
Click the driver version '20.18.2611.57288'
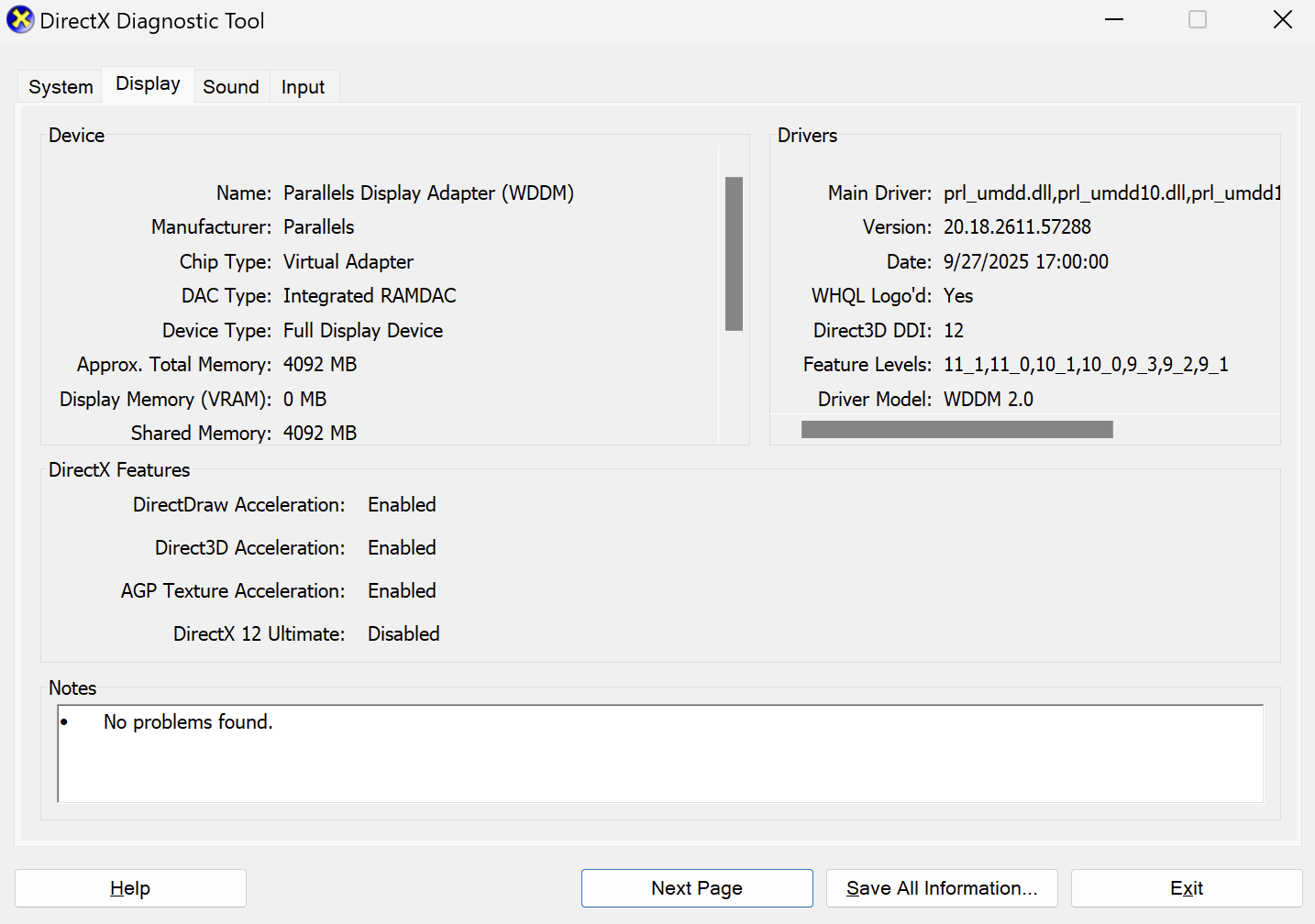[x=1017, y=227]
